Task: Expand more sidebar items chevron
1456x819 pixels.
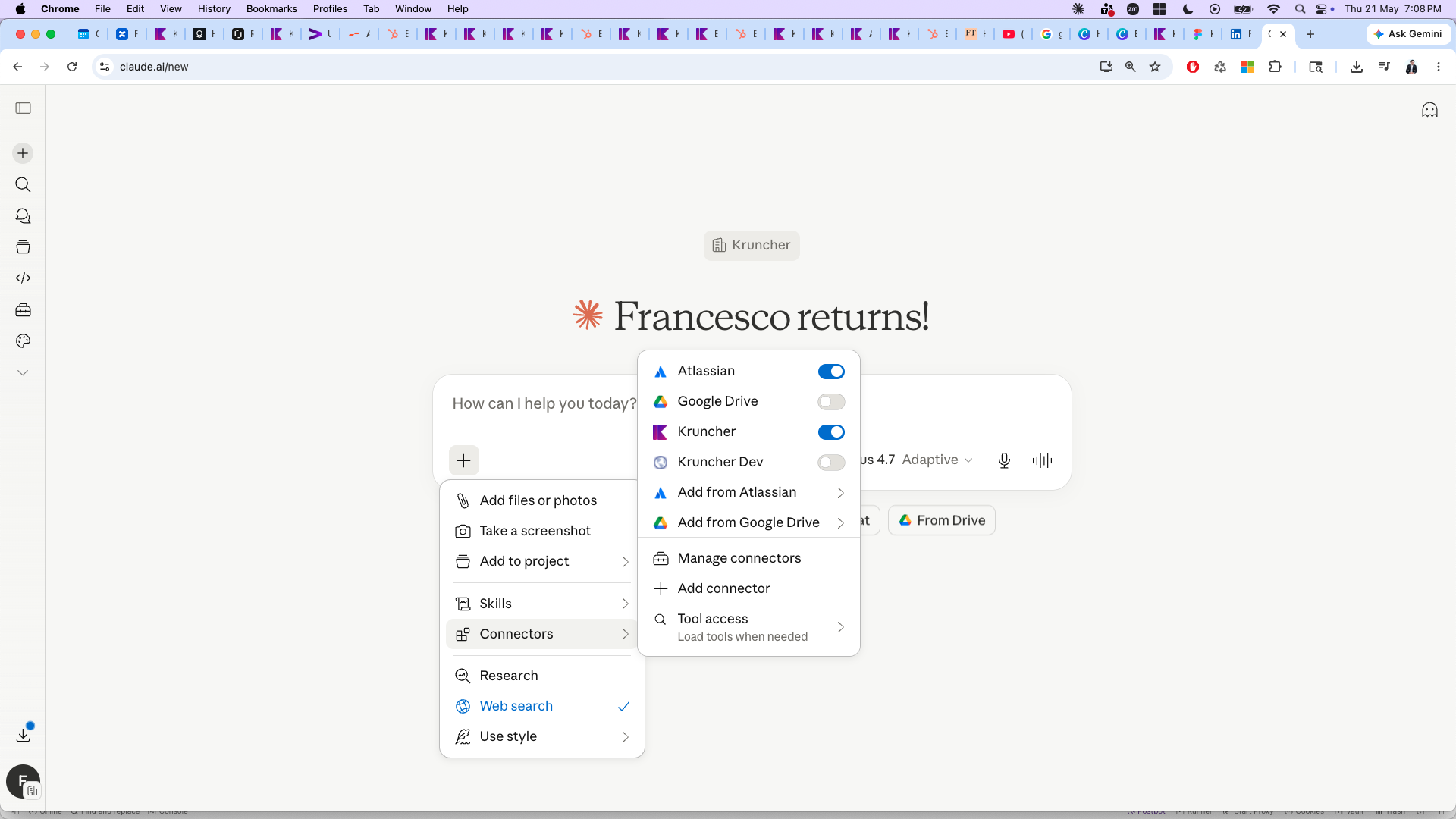Action: tap(23, 373)
